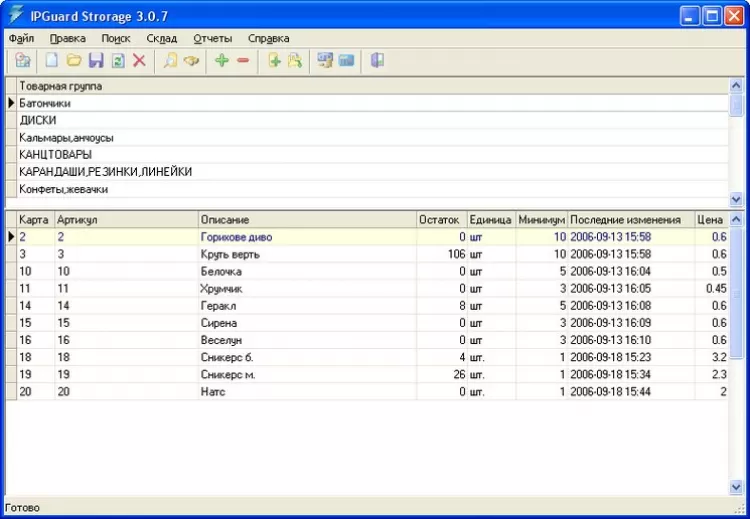Click the Описание column header
This screenshot has width=750, height=519.
(225, 220)
